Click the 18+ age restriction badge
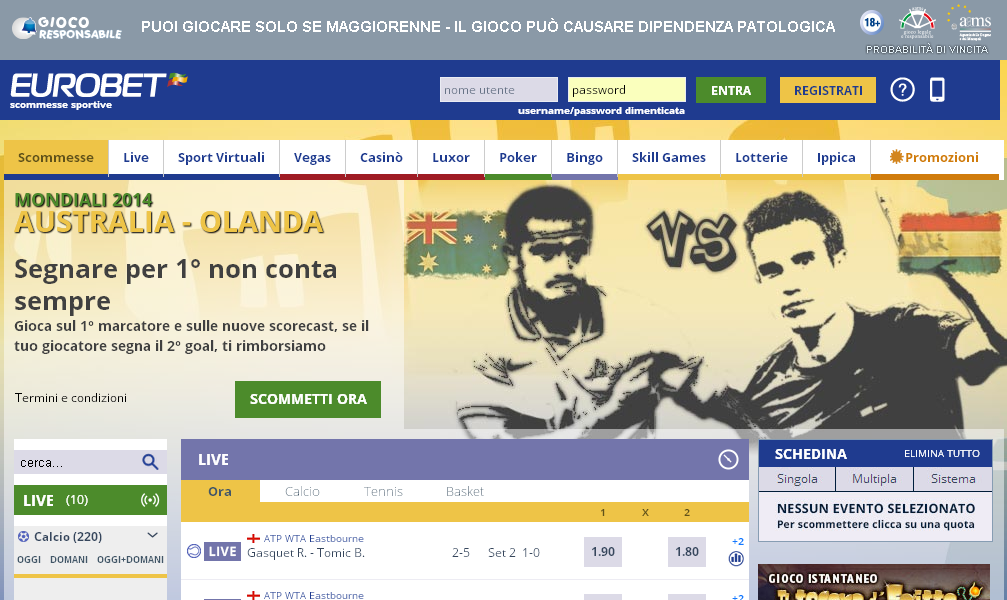 (x=871, y=23)
